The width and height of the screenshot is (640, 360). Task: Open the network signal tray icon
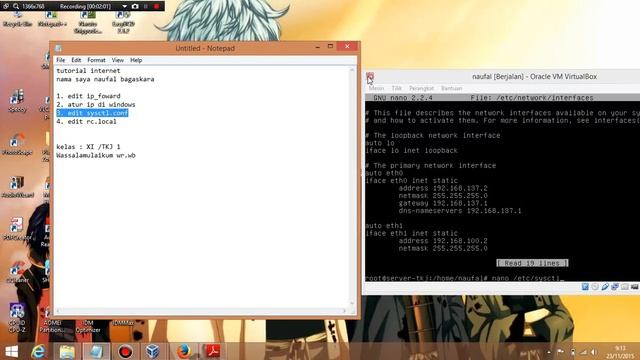pos(583,352)
